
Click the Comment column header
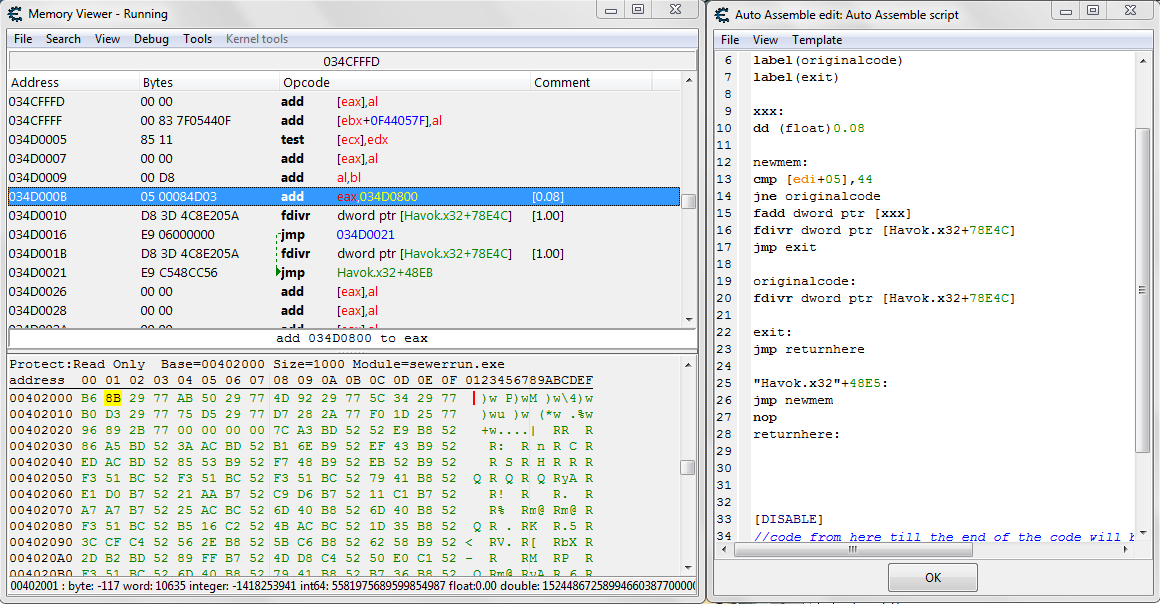pyautogui.click(x=562, y=82)
